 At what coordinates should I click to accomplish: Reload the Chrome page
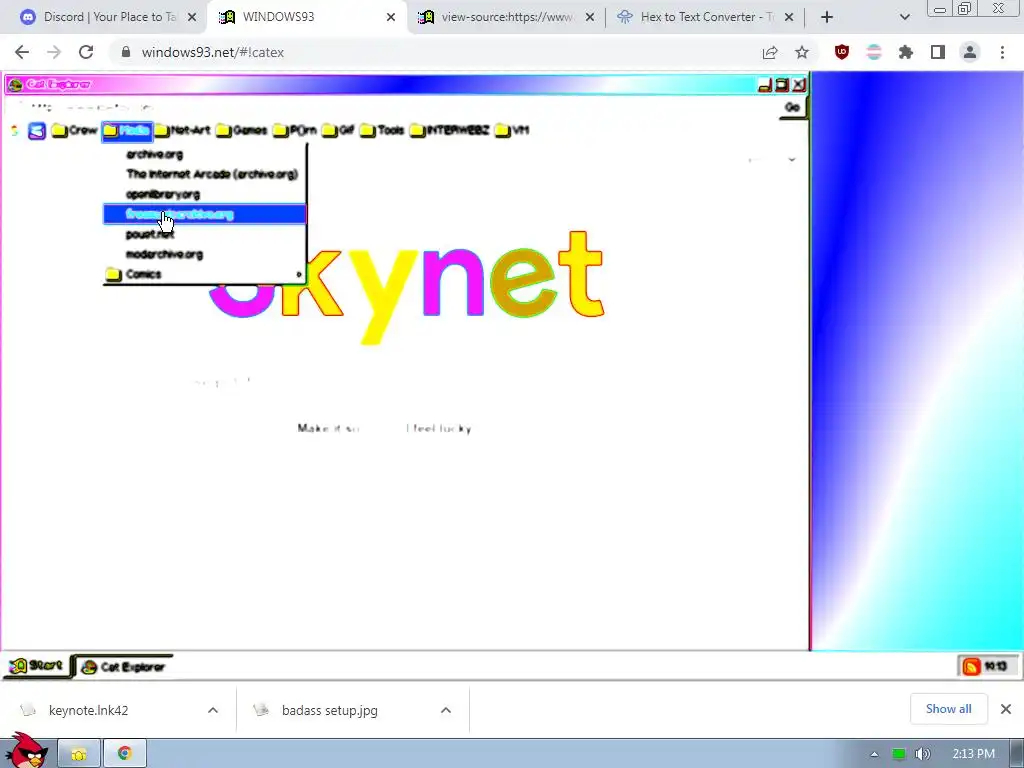tap(86, 52)
